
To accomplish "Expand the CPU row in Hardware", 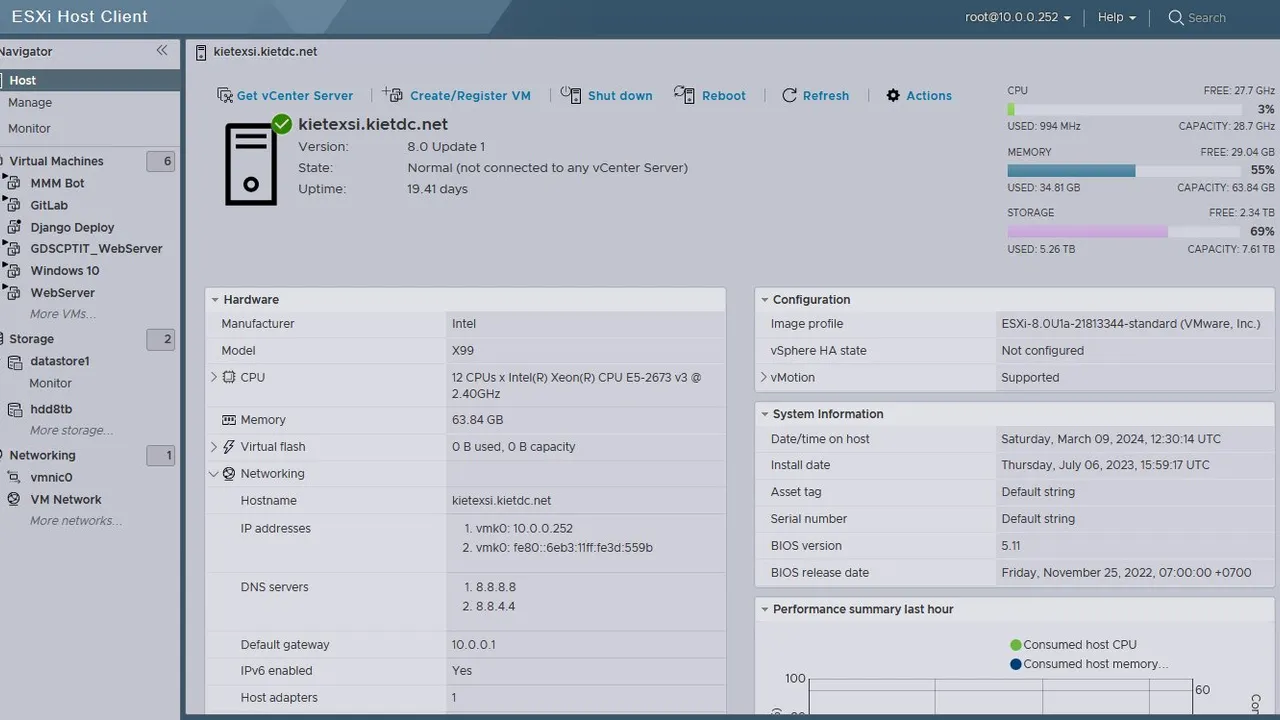I will (213, 377).
